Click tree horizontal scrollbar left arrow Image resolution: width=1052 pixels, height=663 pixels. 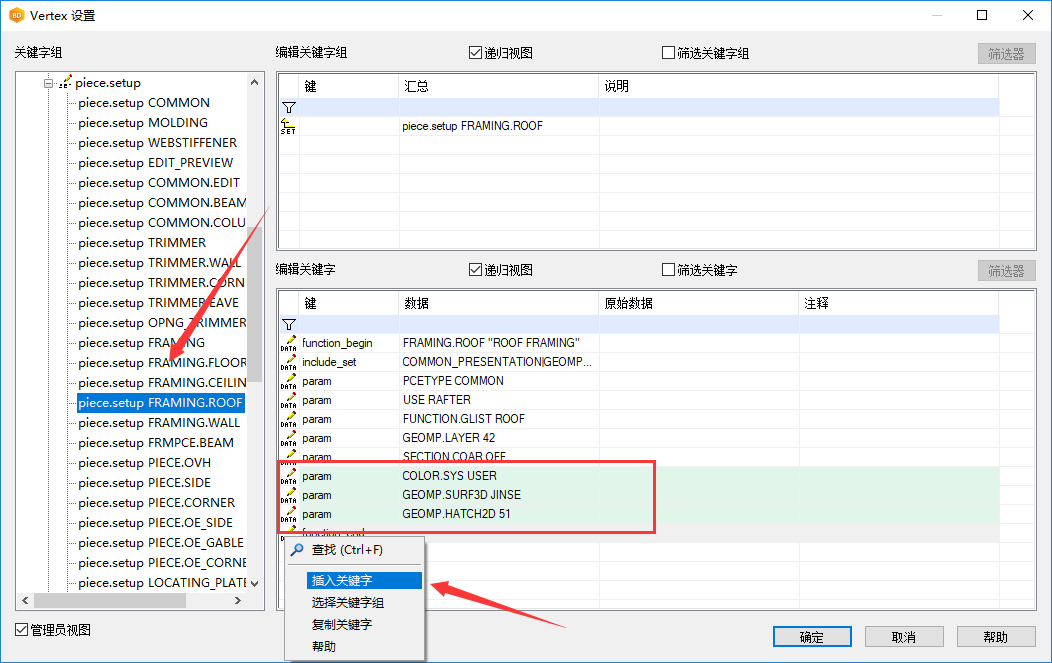click(x=25, y=601)
